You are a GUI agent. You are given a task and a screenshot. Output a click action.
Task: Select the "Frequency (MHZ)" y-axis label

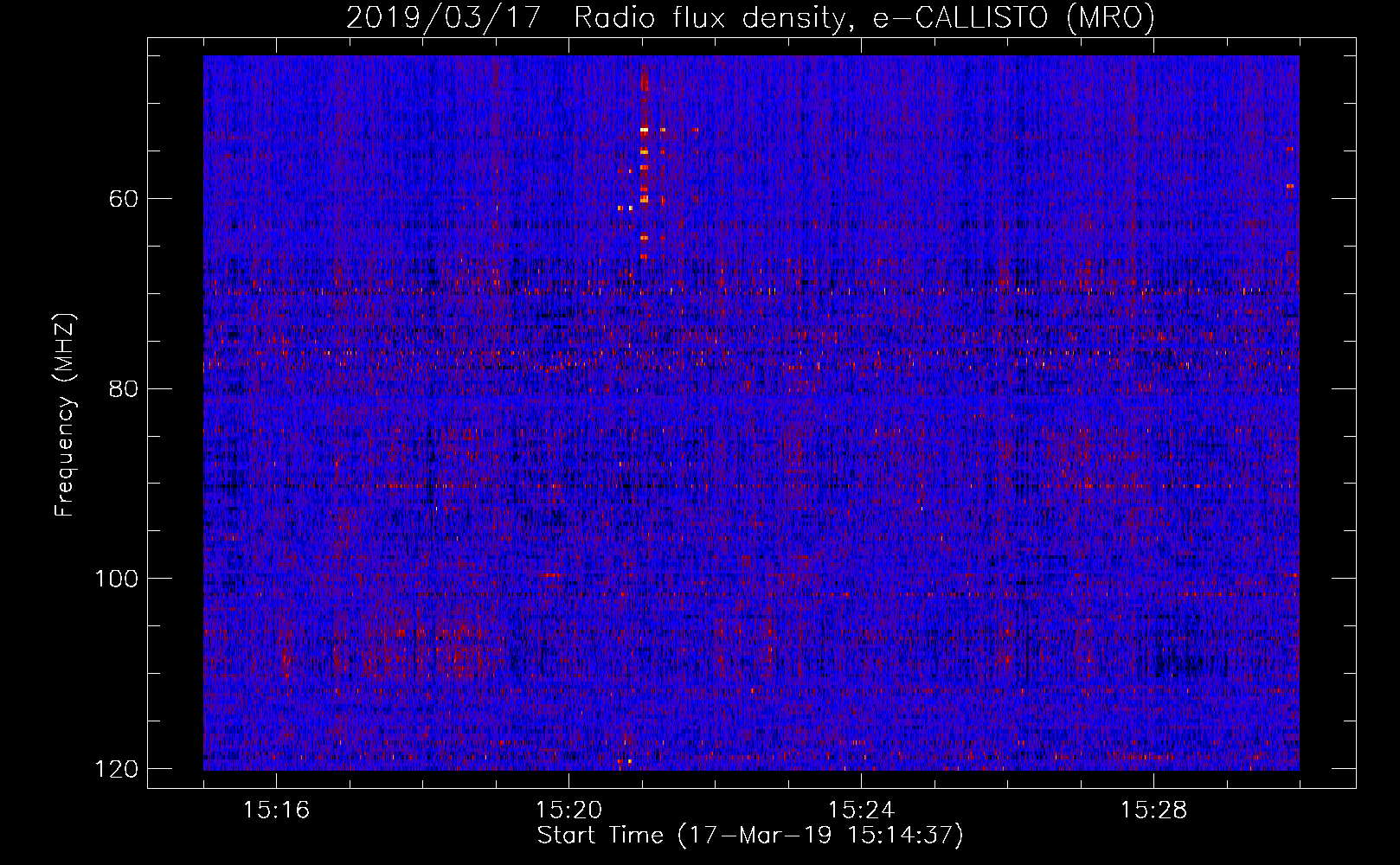tap(65, 415)
